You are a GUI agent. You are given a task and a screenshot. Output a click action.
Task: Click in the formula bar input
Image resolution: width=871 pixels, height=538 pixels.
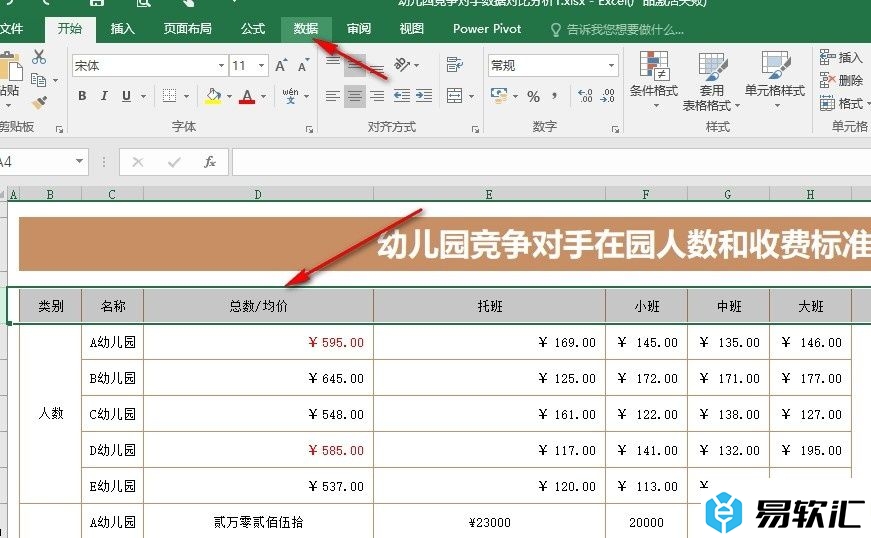(551, 162)
